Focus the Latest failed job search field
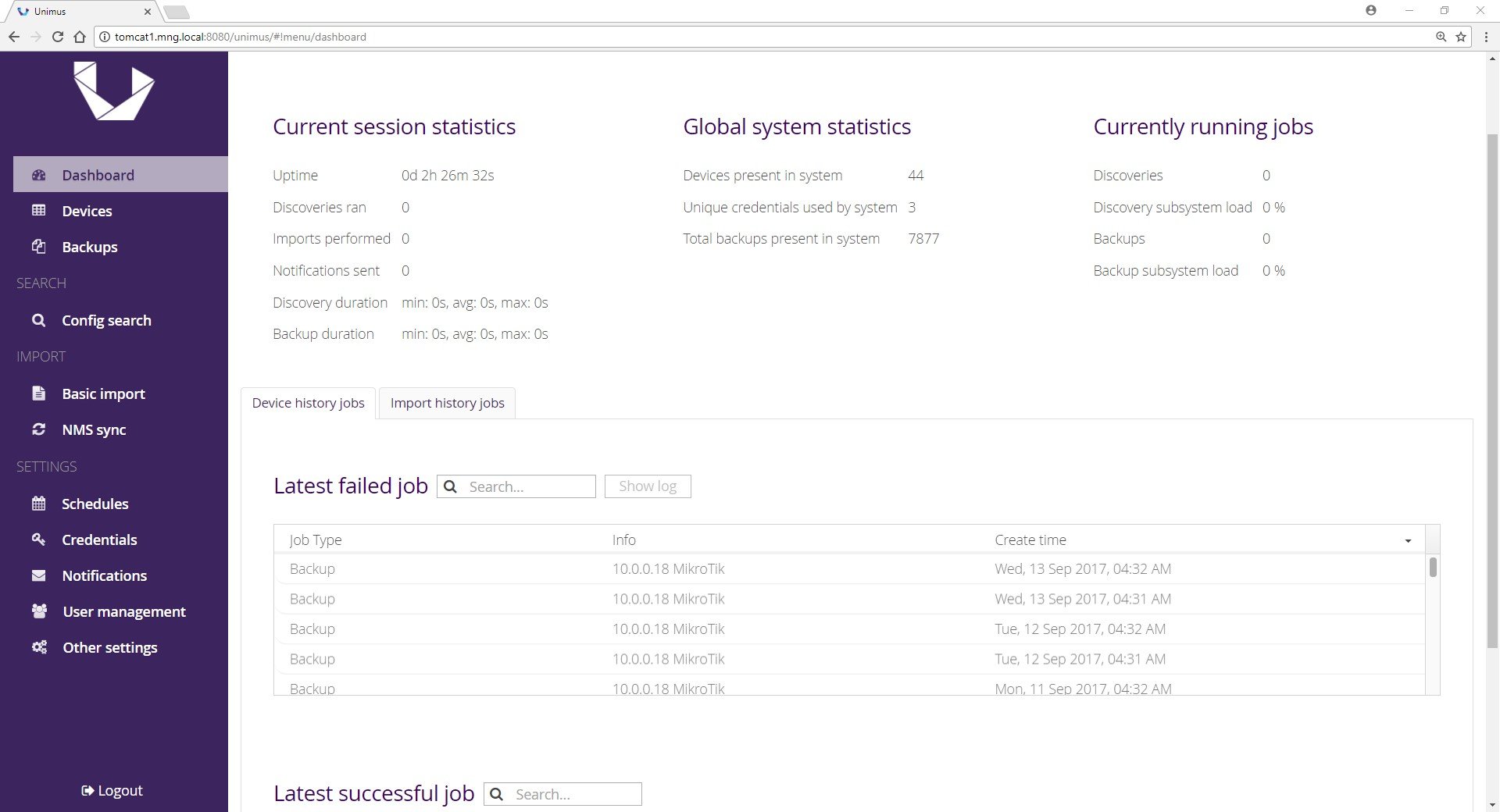 pos(516,486)
